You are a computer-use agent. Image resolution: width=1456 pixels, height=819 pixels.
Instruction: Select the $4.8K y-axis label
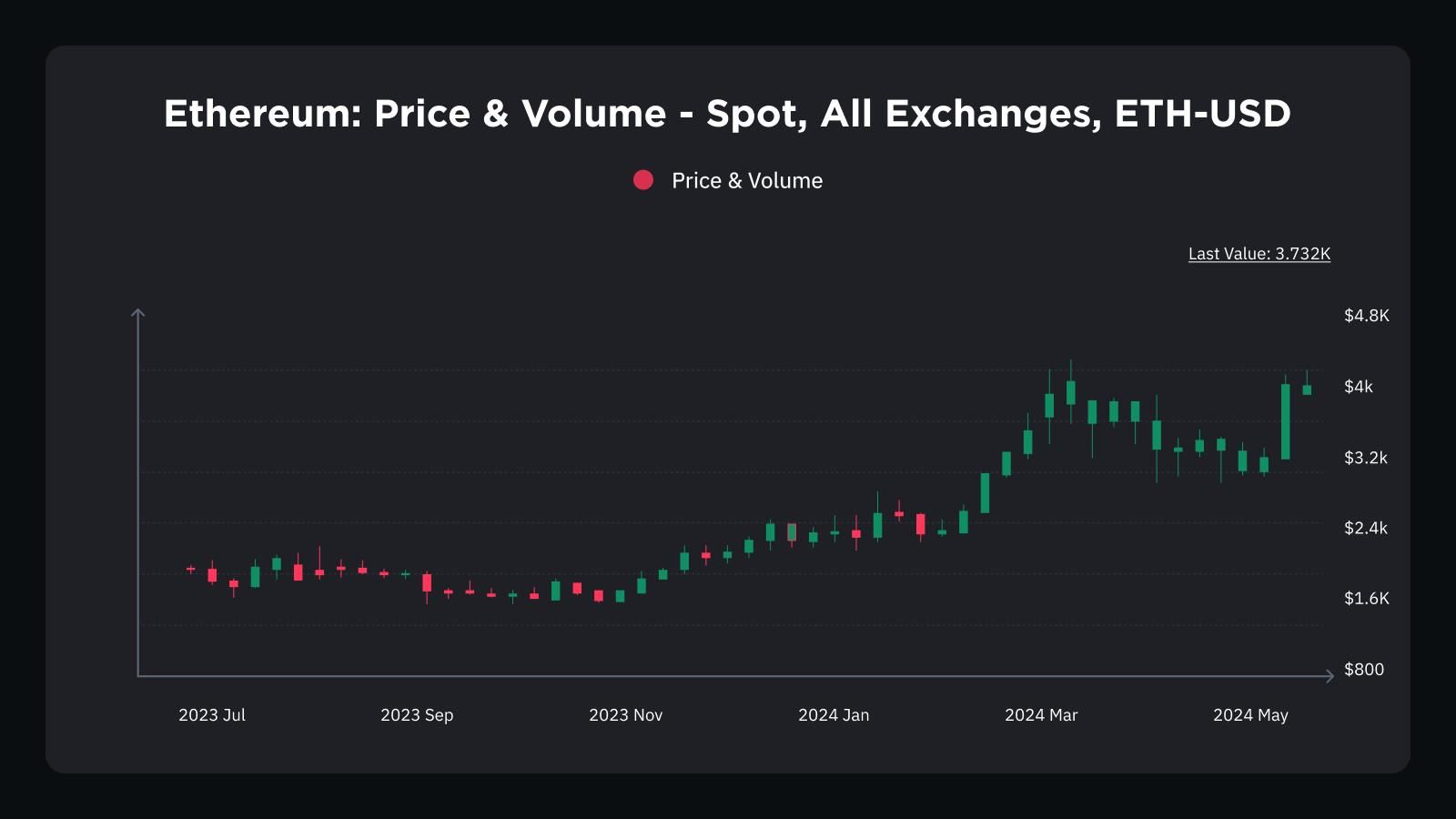pyautogui.click(x=1366, y=316)
